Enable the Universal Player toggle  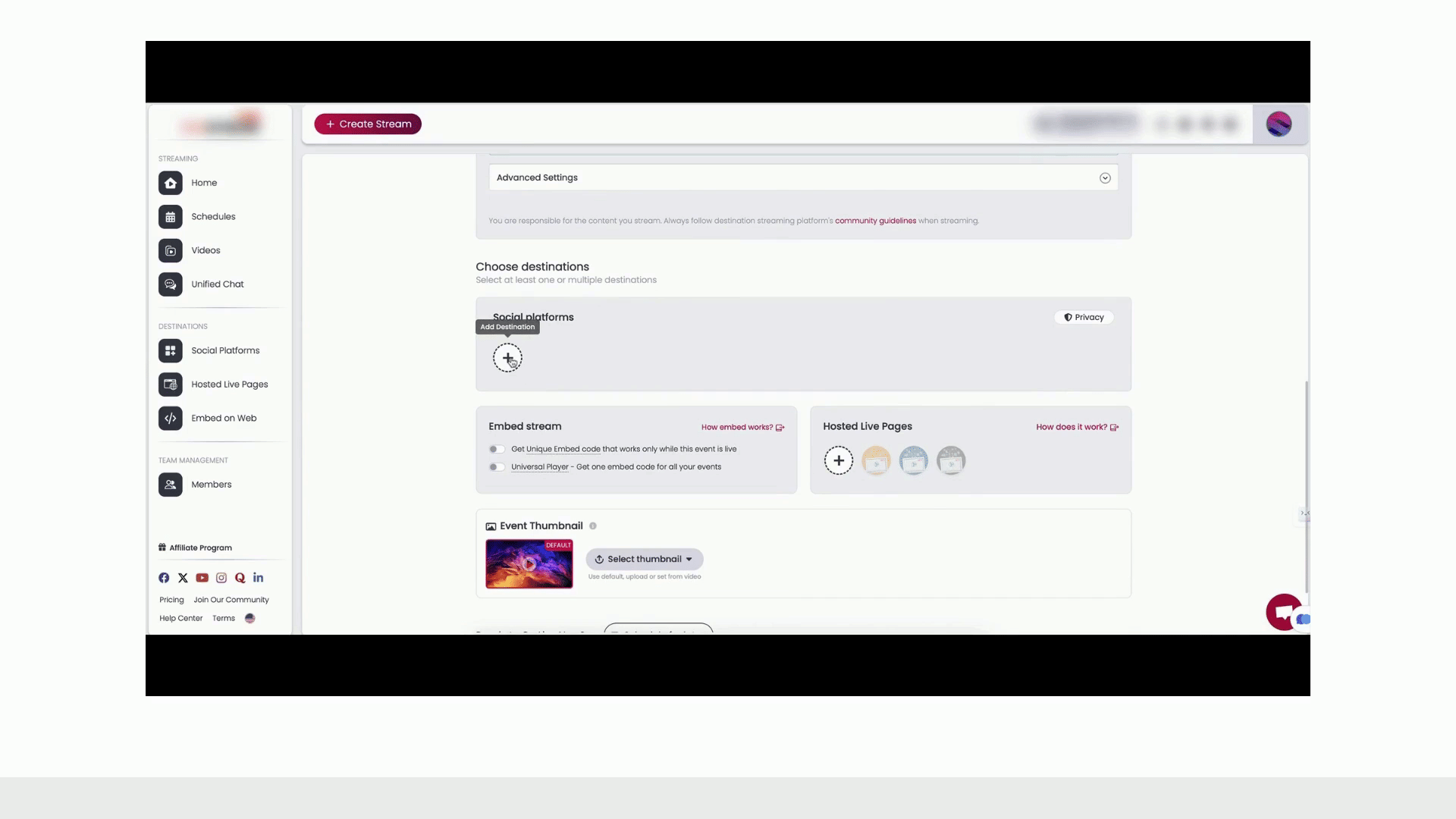[x=497, y=467]
